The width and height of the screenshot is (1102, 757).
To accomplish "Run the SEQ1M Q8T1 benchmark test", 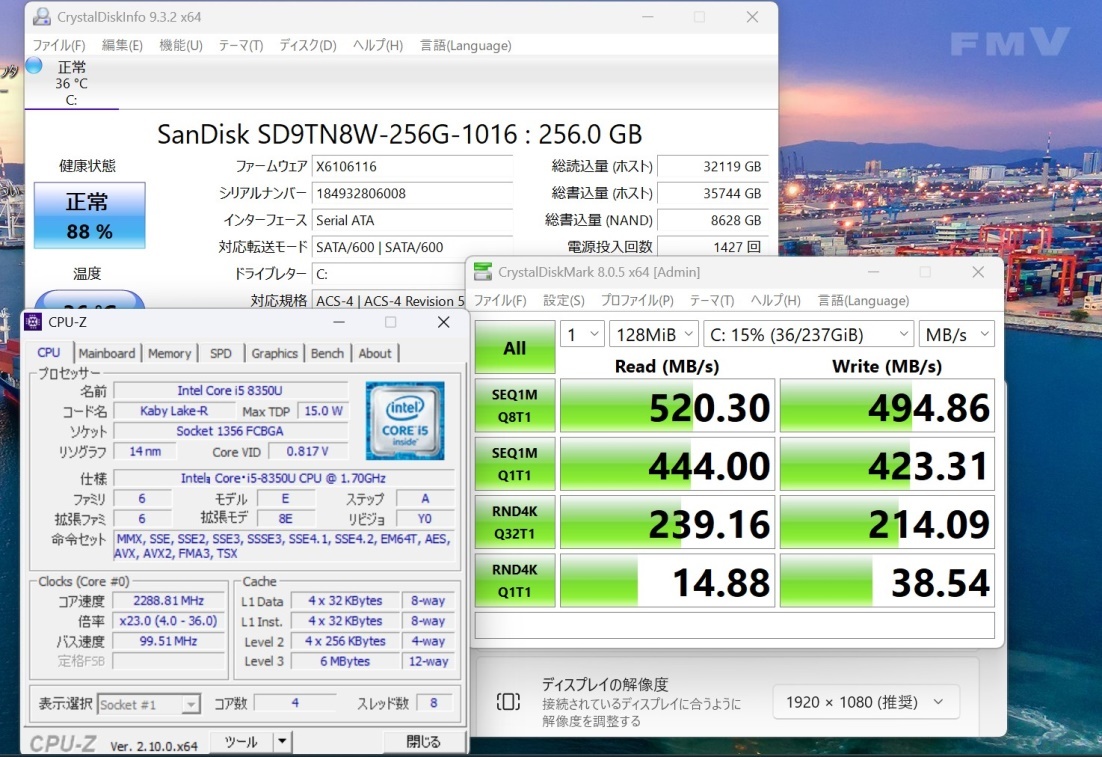I will 514,405.
